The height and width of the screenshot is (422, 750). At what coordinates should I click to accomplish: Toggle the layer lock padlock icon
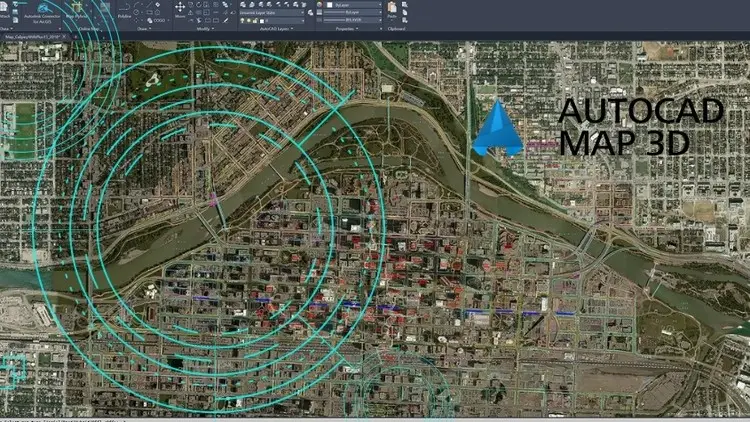click(x=255, y=21)
